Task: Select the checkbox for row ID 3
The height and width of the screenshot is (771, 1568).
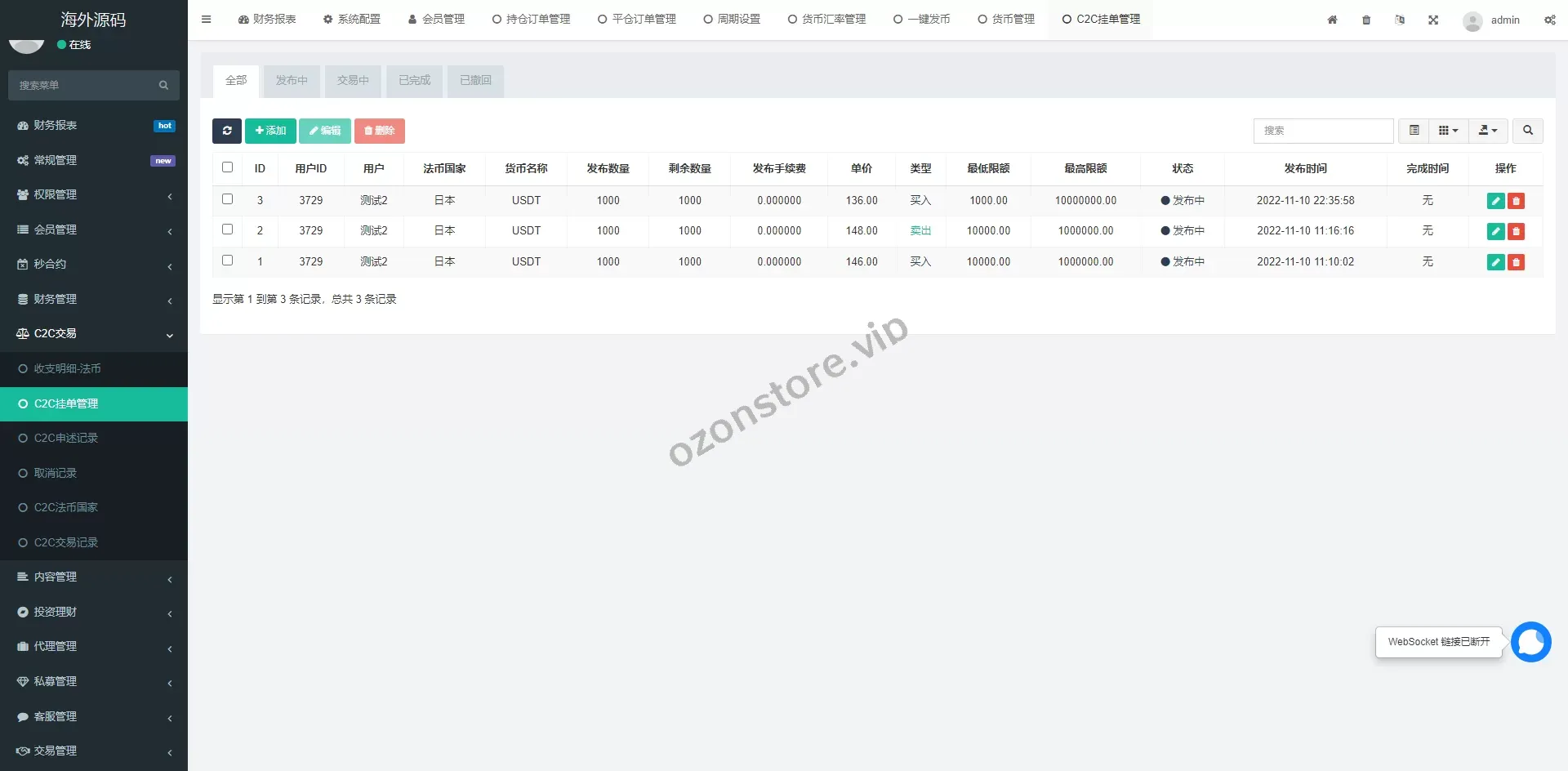Action: (x=228, y=199)
